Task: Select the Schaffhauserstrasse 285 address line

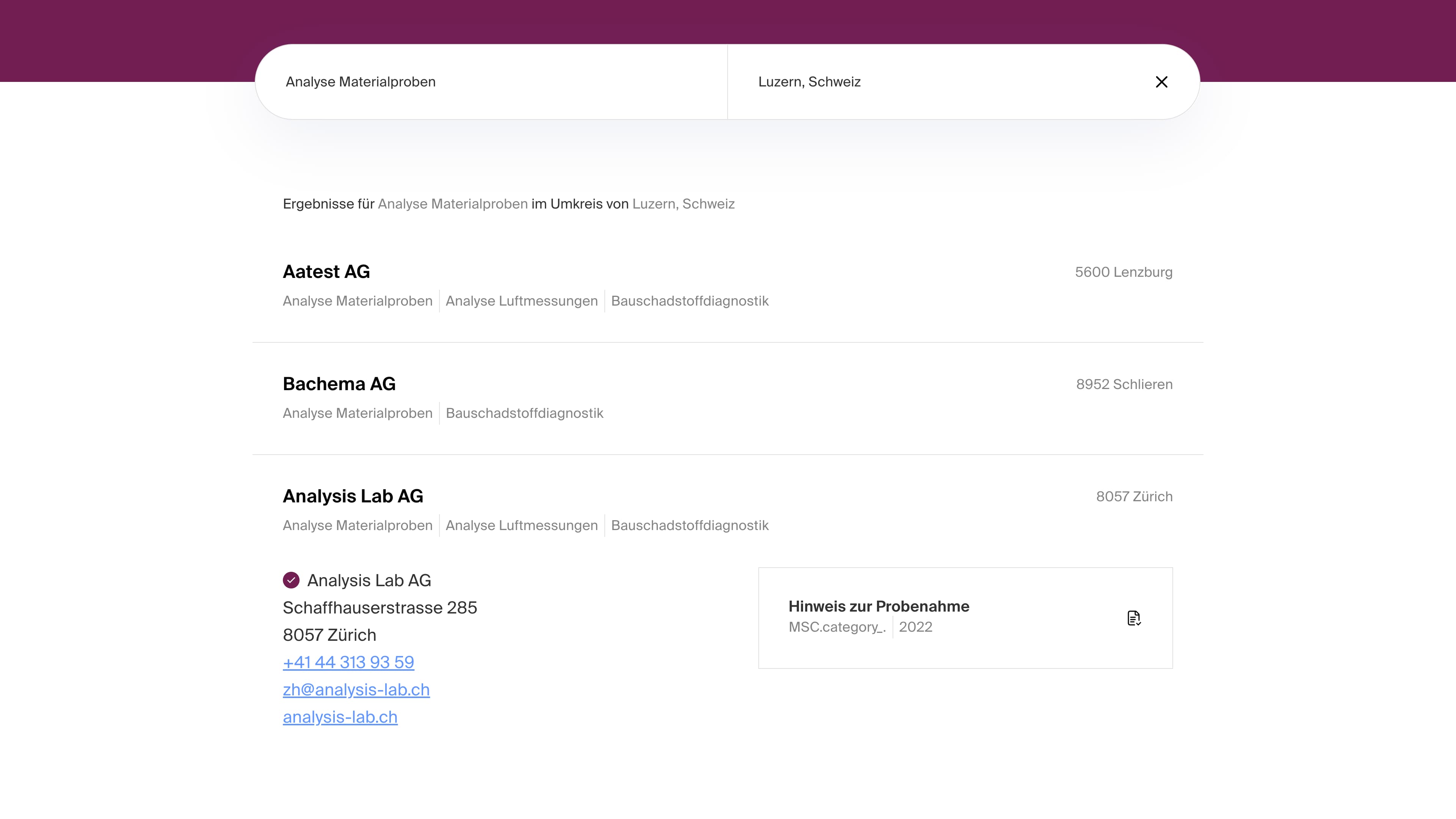Action: 380,607
